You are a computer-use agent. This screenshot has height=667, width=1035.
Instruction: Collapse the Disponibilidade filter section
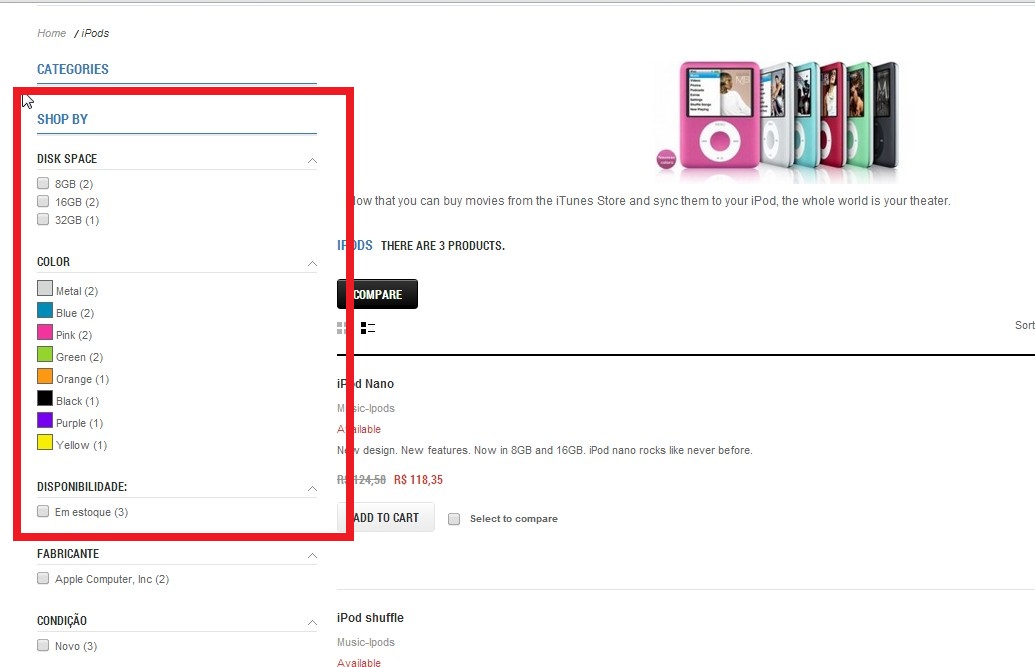coord(312,489)
